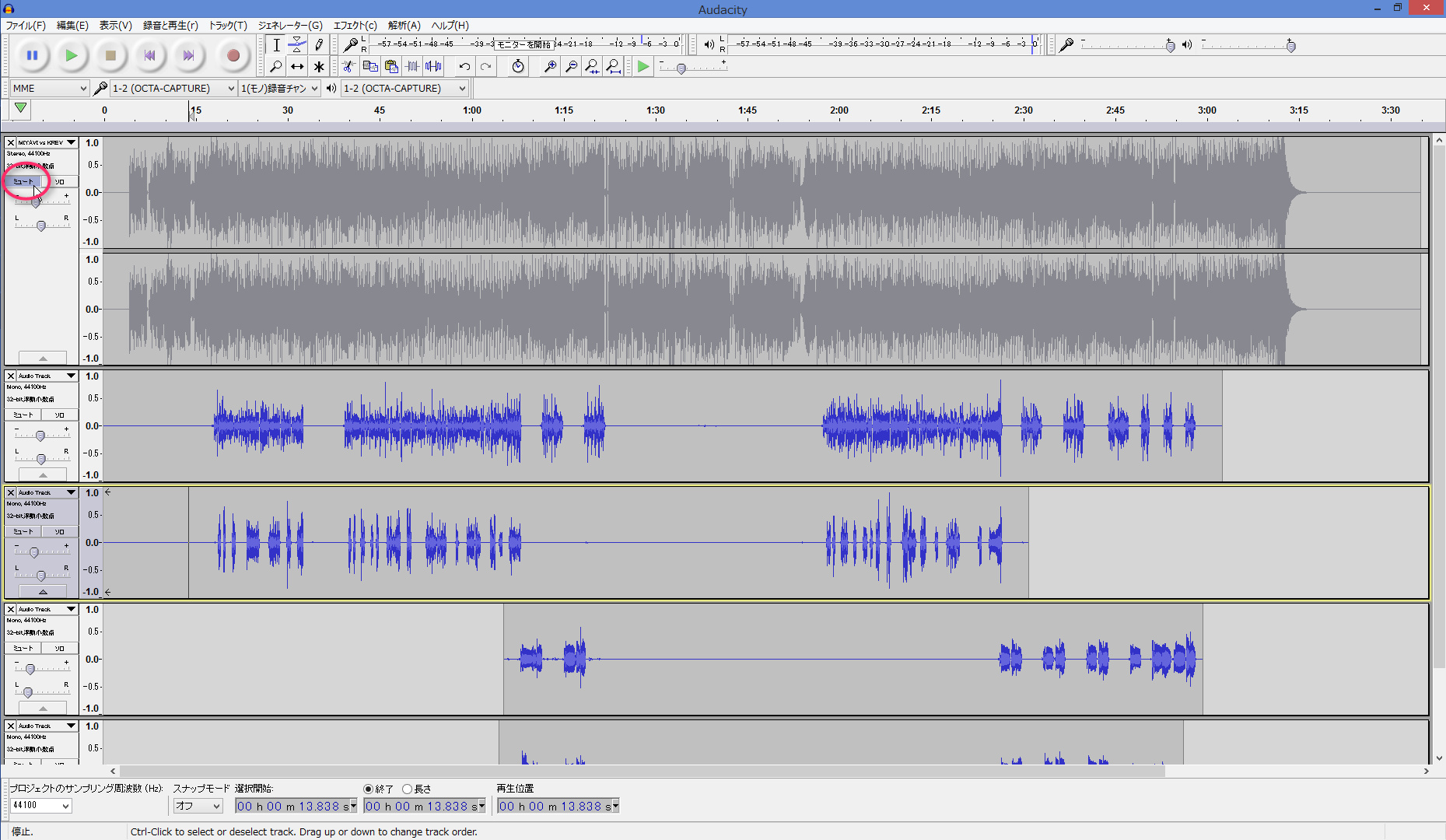Screen dimensions: 1446x840
Task: Open the トラック(T) menu
Action: pyautogui.click(x=227, y=25)
